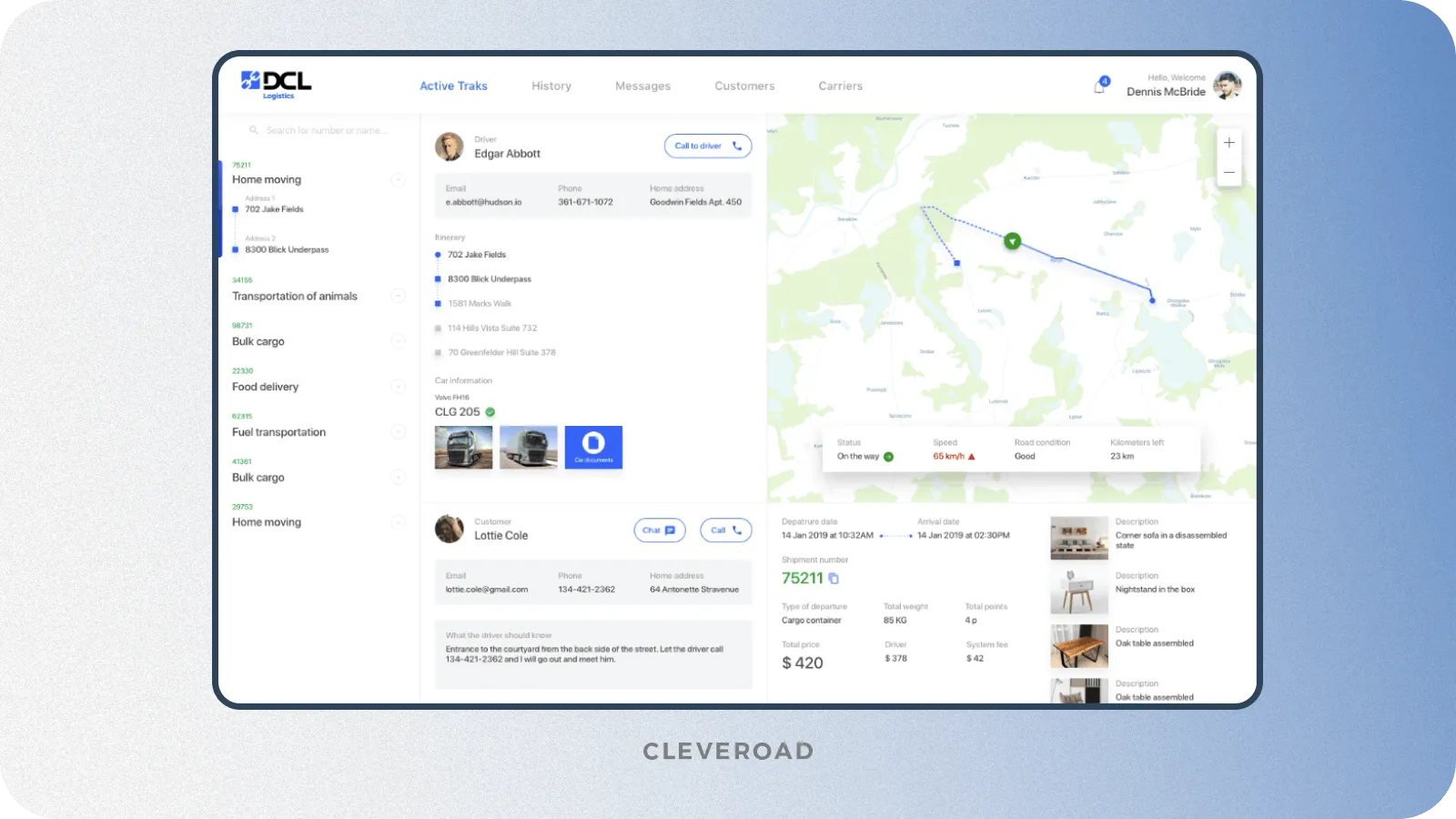Select Fuel transportation shipment

[278, 432]
